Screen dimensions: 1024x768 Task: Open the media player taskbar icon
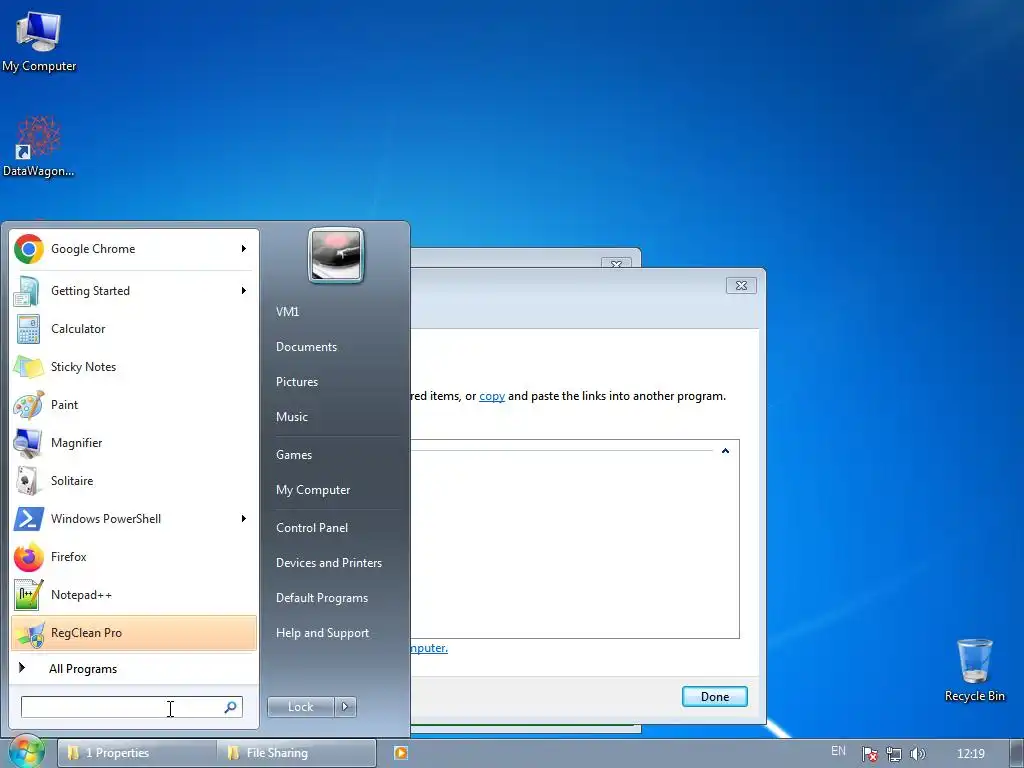401,753
